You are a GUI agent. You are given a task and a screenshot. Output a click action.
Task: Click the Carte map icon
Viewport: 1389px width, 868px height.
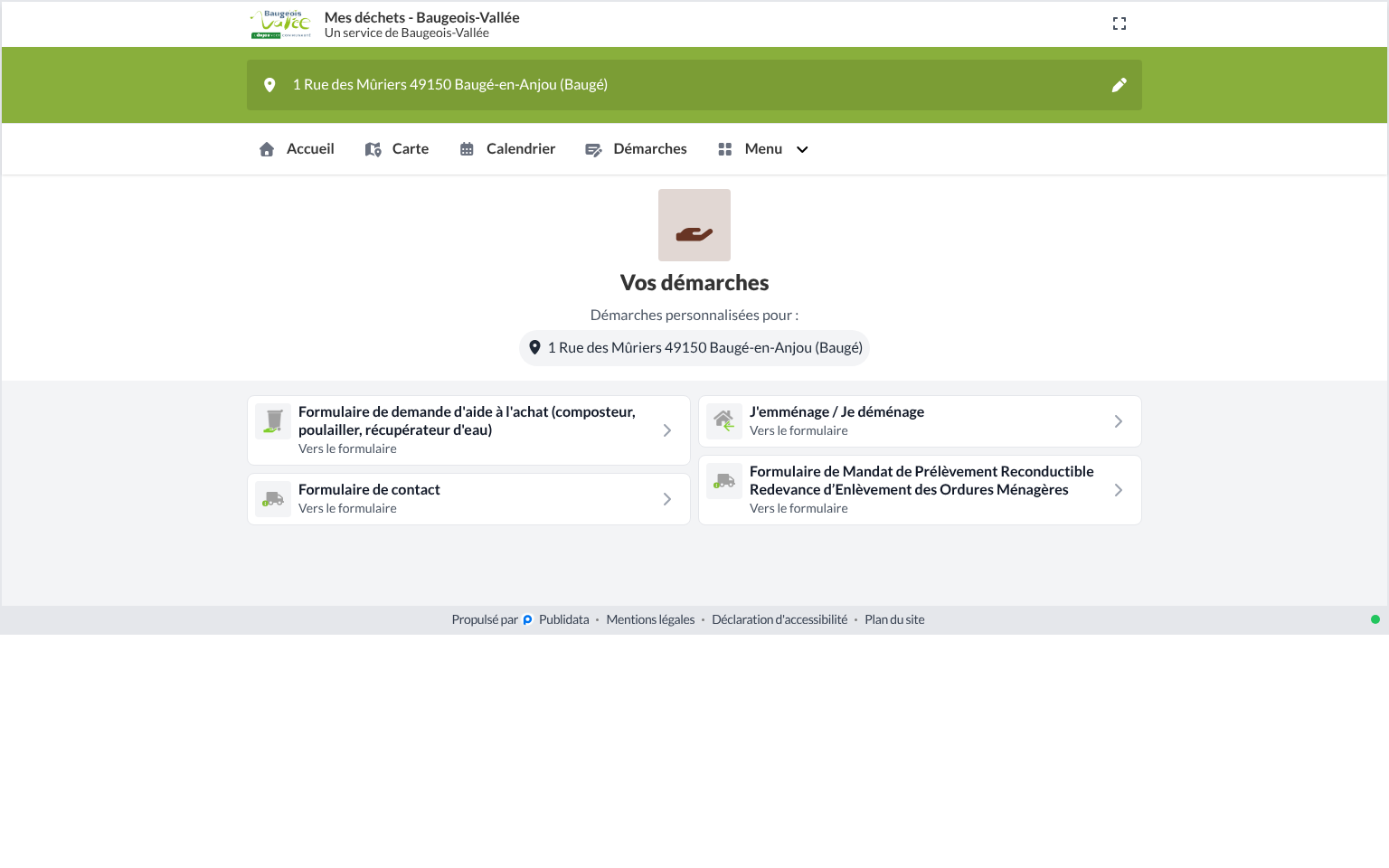click(373, 149)
